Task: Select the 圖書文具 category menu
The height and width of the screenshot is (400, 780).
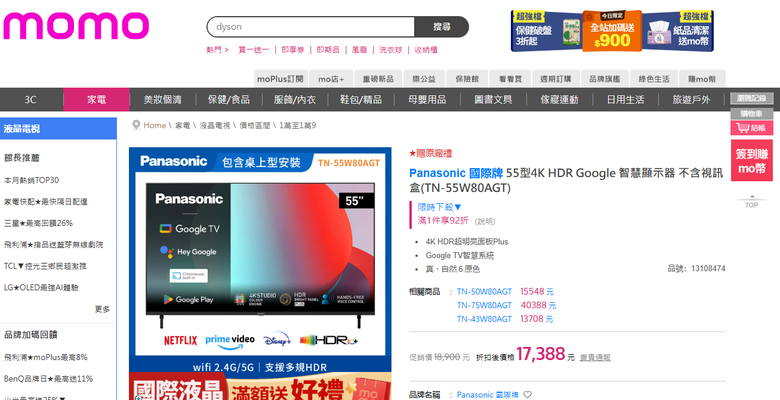Action: point(493,100)
